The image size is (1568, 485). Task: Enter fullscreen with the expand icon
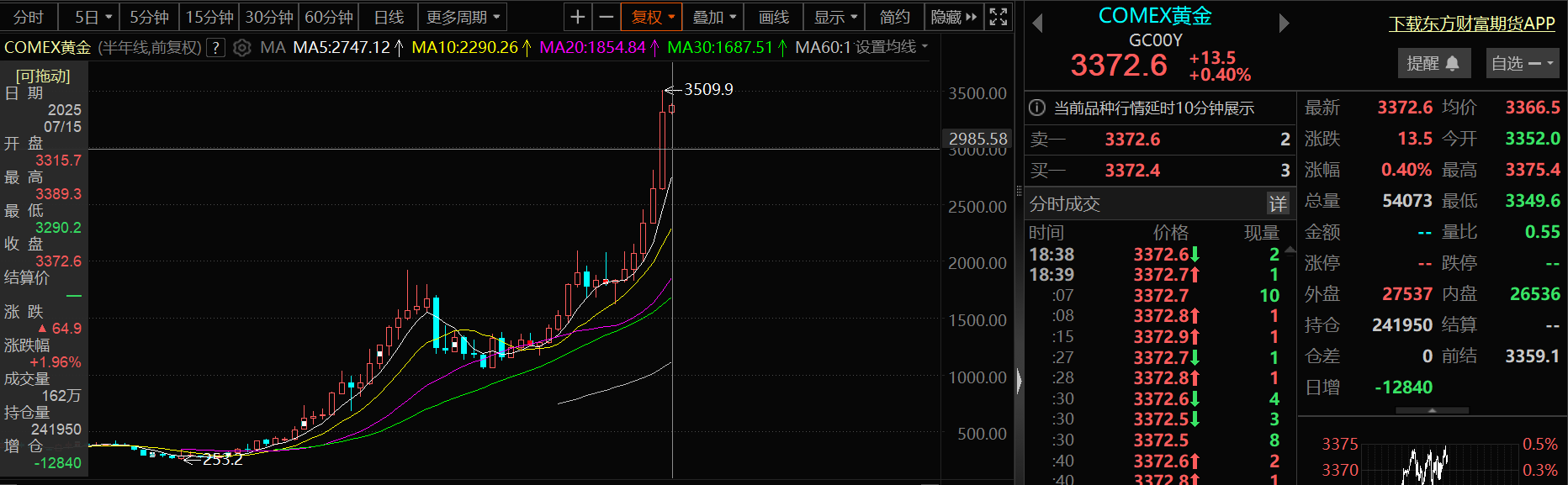pyautogui.click(x=999, y=17)
